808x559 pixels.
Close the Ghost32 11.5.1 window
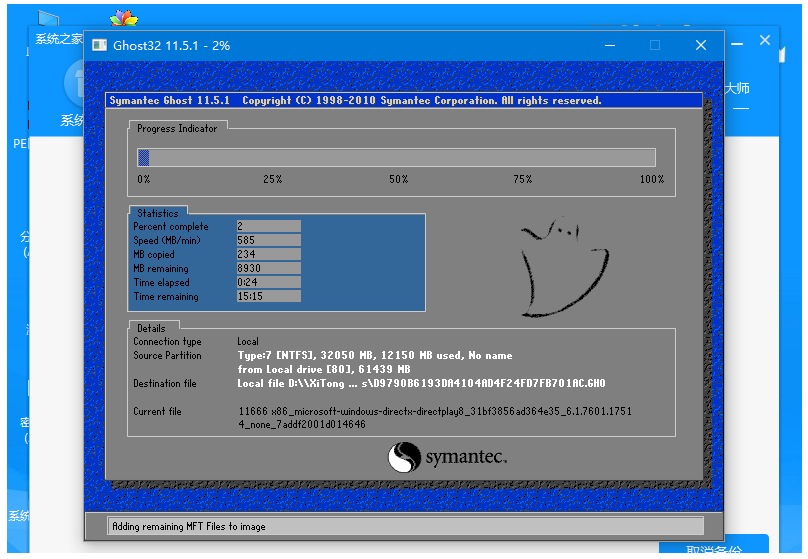701,45
